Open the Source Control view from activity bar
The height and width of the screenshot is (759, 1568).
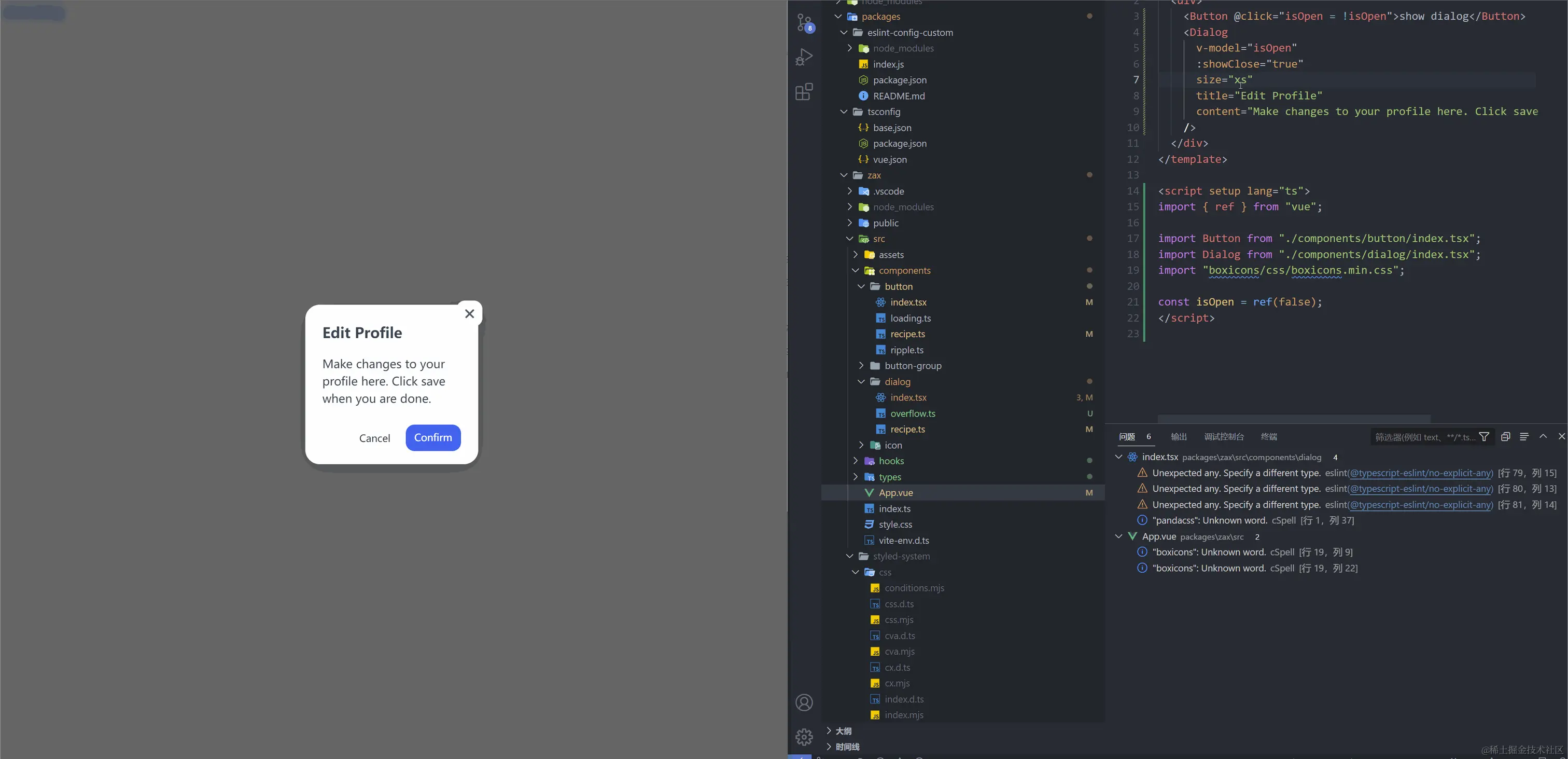point(804,22)
